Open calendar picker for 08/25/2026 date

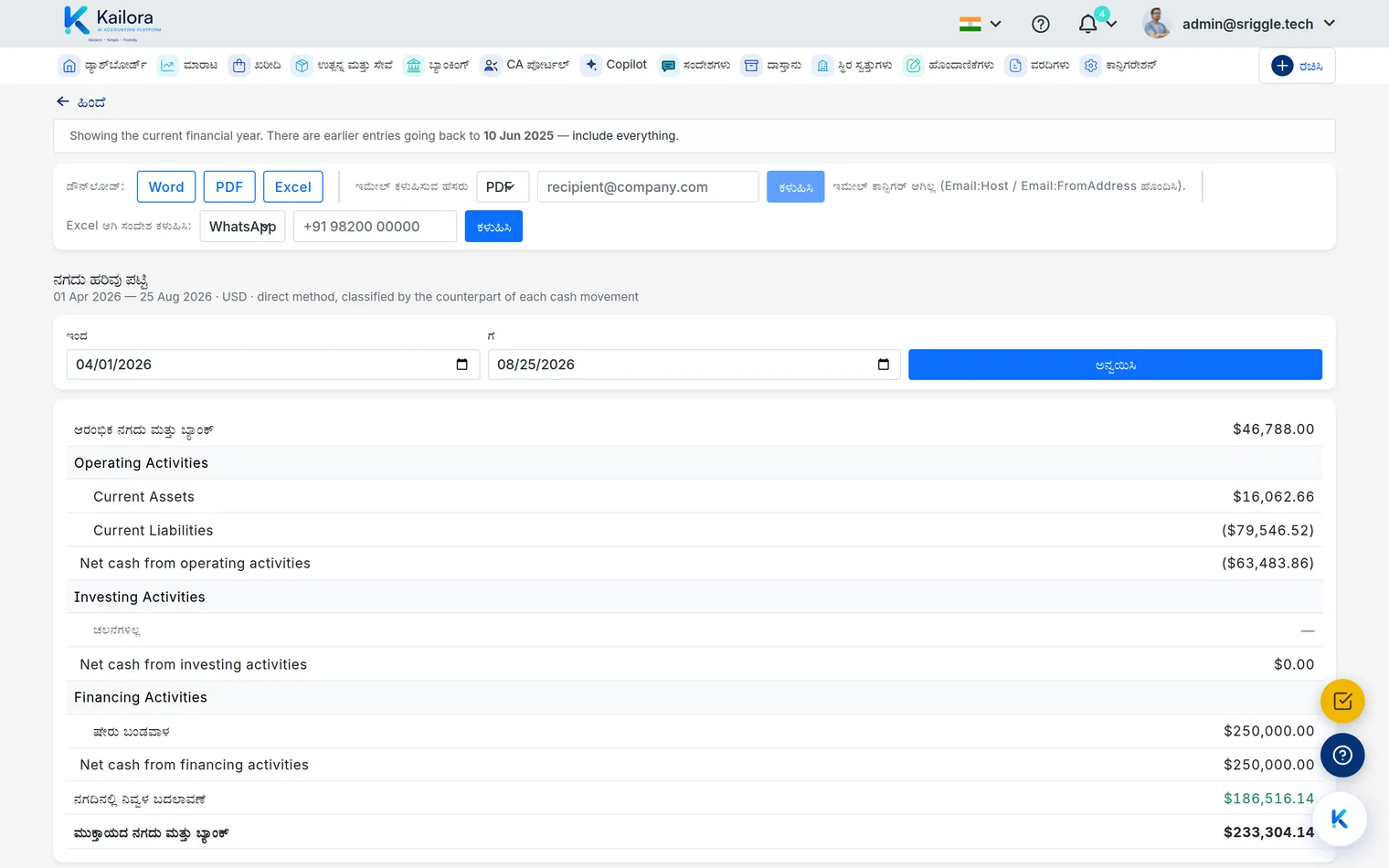click(x=883, y=365)
